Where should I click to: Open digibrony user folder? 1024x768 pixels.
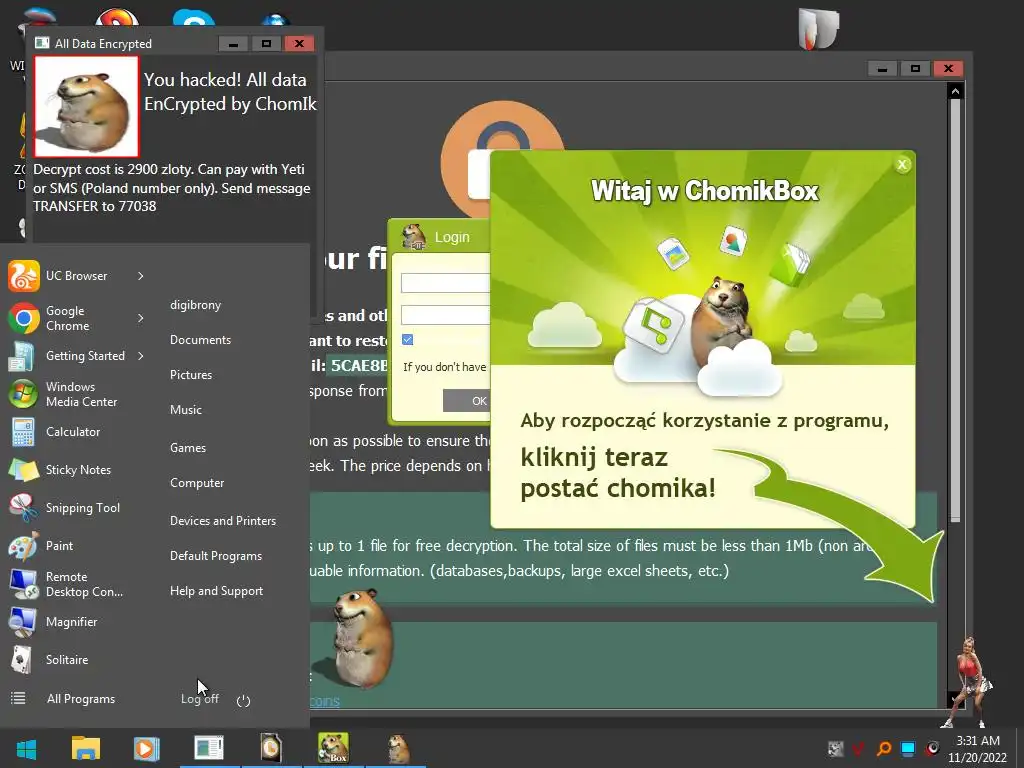tap(195, 305)
